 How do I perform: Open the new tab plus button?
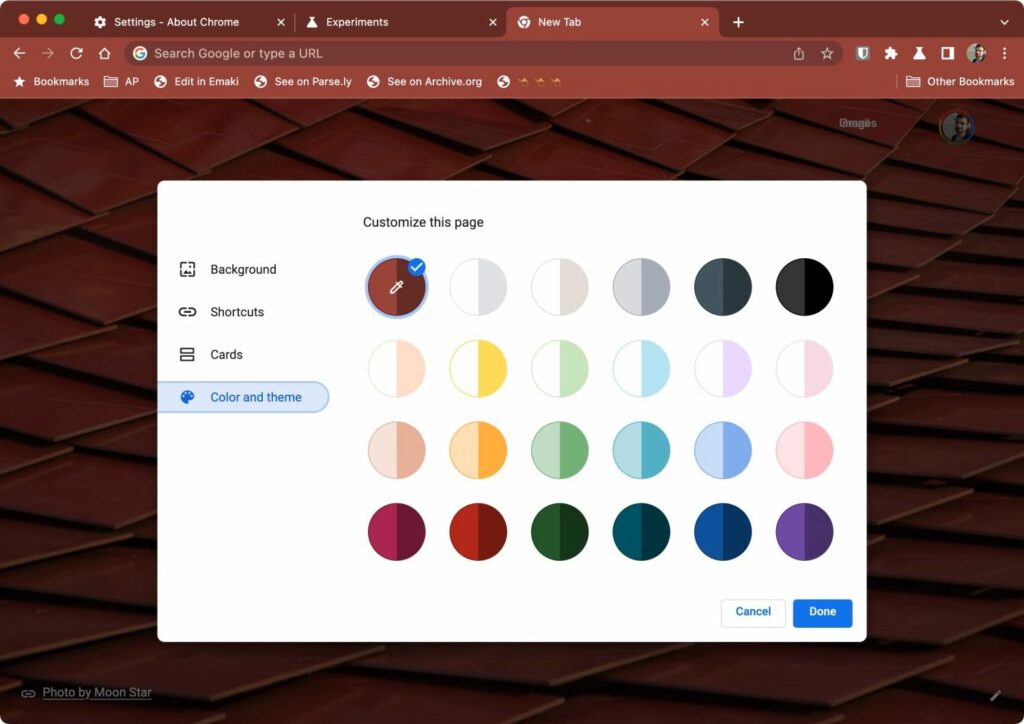point(738,21)
